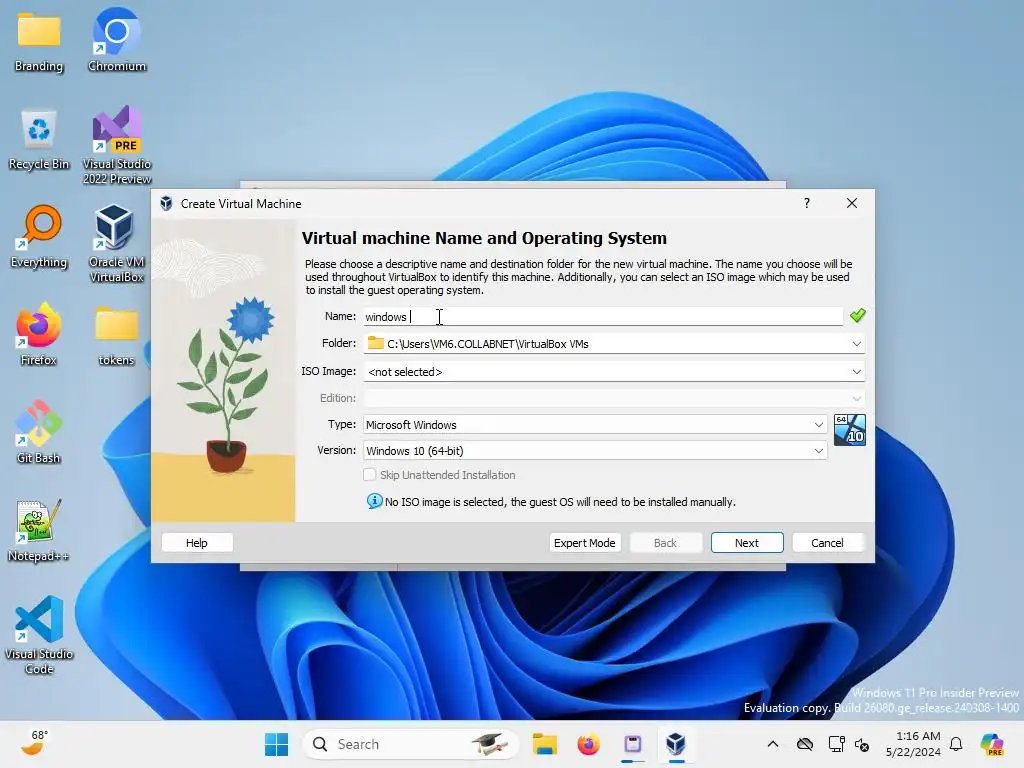Select Visual Studio Code desktop icon
Image resolution: width=1024 pixels, height=768 pixels.
click(39, 635)
